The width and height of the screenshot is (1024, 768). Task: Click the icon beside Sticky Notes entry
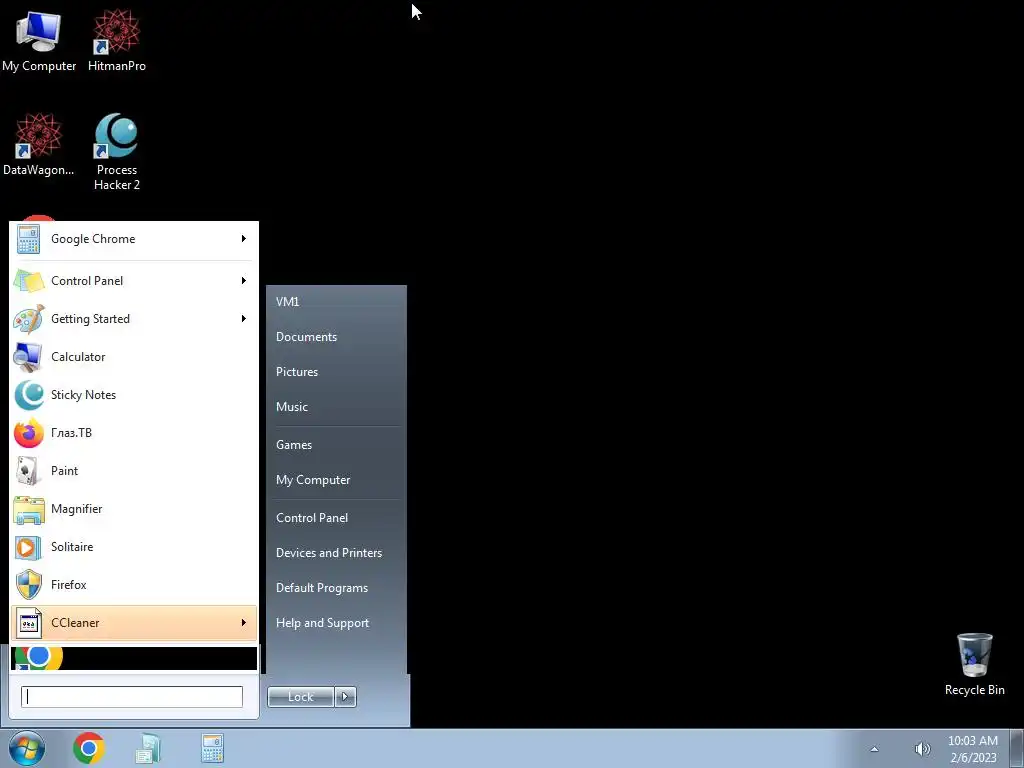click(29, 394)
